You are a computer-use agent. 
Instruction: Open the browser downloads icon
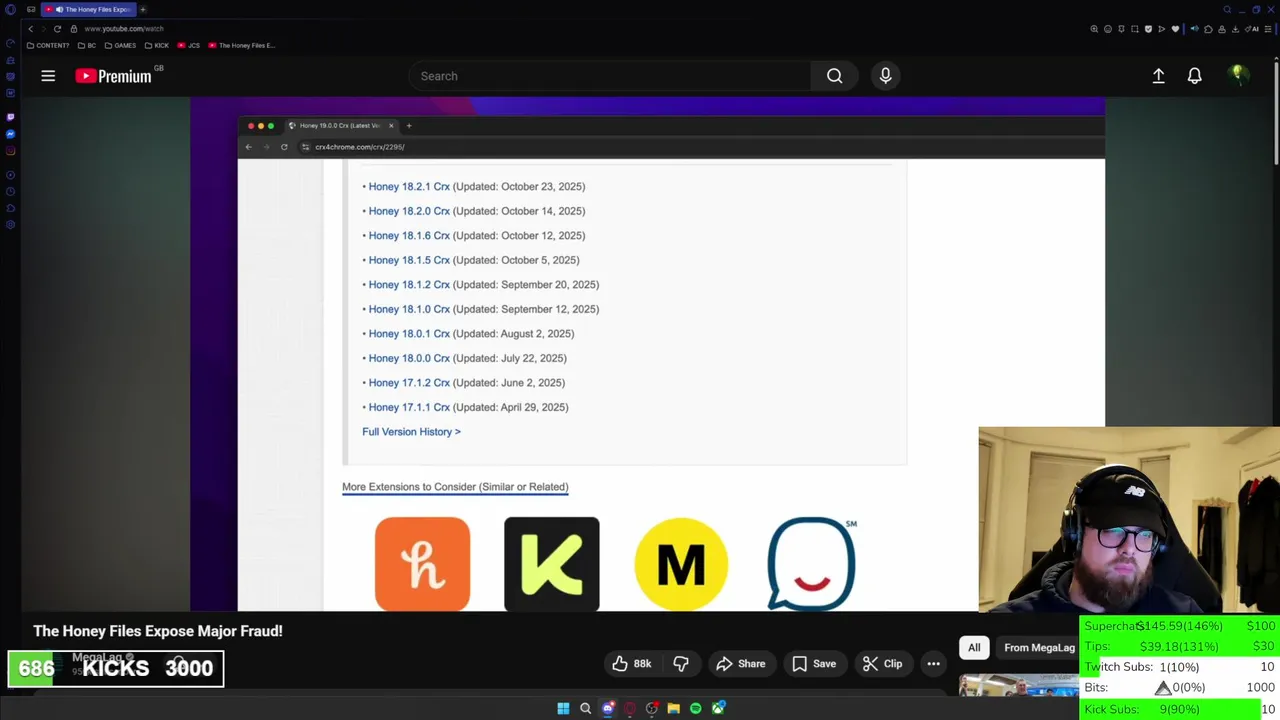[1235, 29]
